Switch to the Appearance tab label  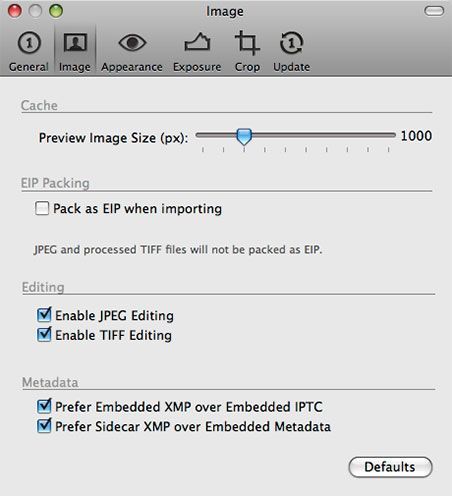tap(132, 67)
